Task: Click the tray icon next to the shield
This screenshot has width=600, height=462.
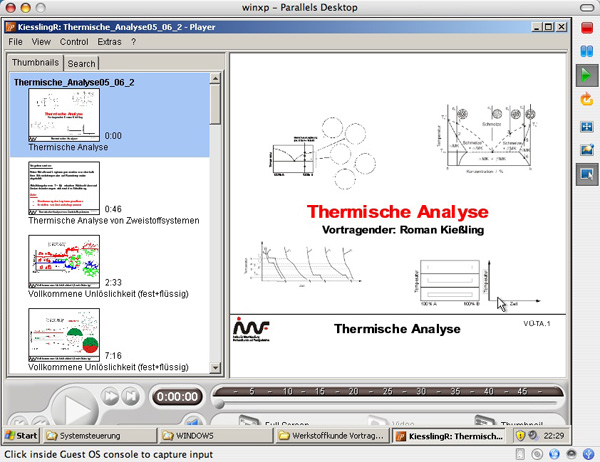Action: (532, 435)
